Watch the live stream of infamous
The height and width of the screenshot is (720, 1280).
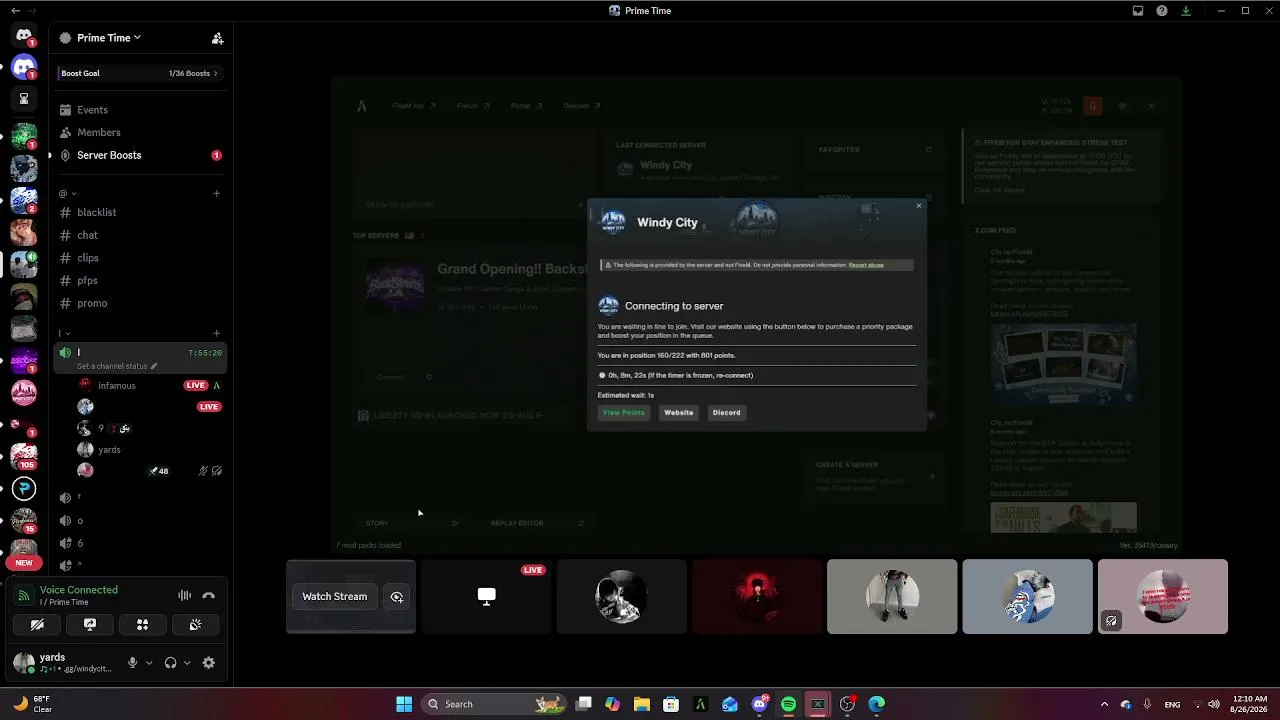tap(195, 386)
